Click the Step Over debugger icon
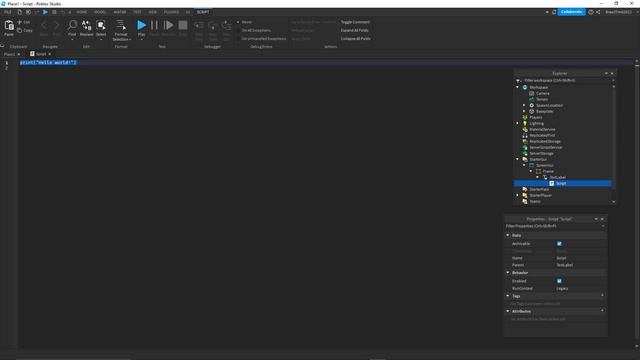640x360 pixels. point(213,26)
